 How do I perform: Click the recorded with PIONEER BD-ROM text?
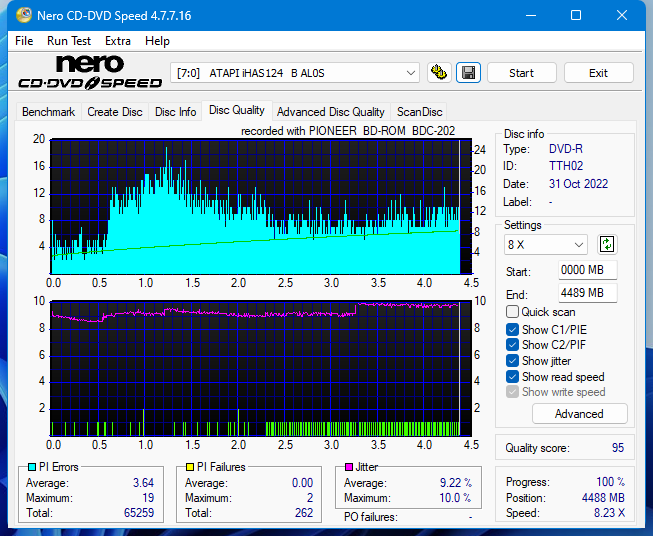click(348, 131)
